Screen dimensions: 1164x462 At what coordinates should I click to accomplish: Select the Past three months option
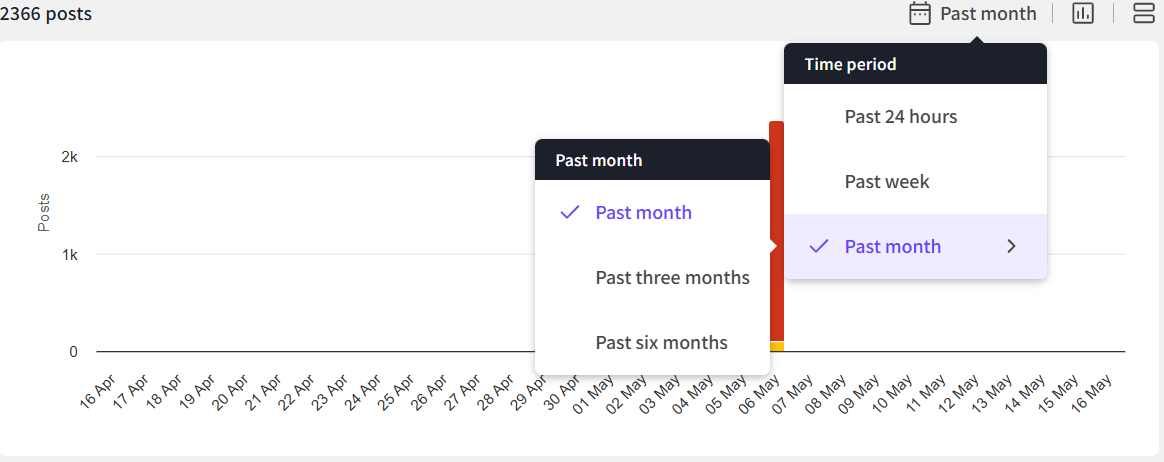672,278
